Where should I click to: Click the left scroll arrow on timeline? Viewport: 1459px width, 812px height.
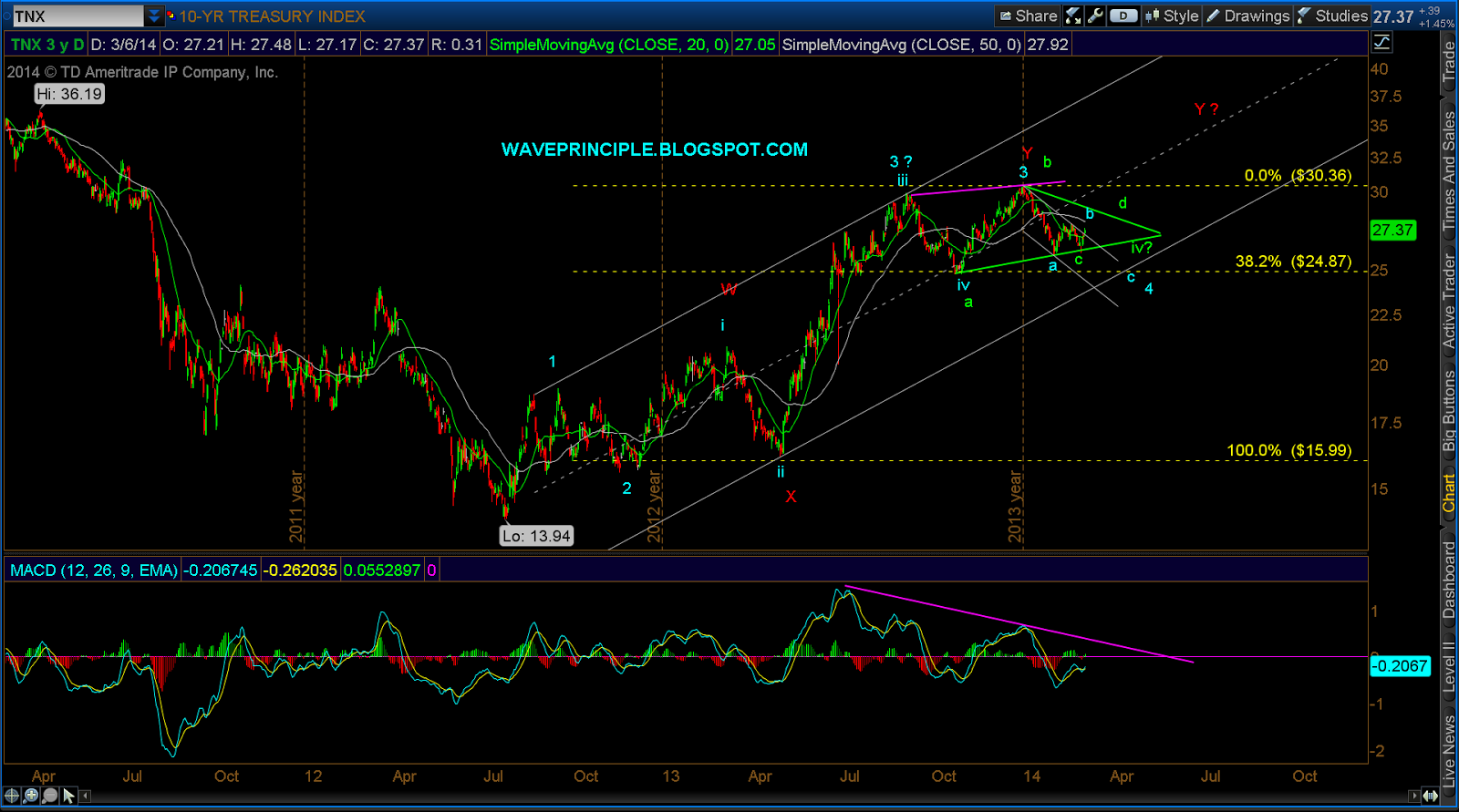(x=85, y=796)
